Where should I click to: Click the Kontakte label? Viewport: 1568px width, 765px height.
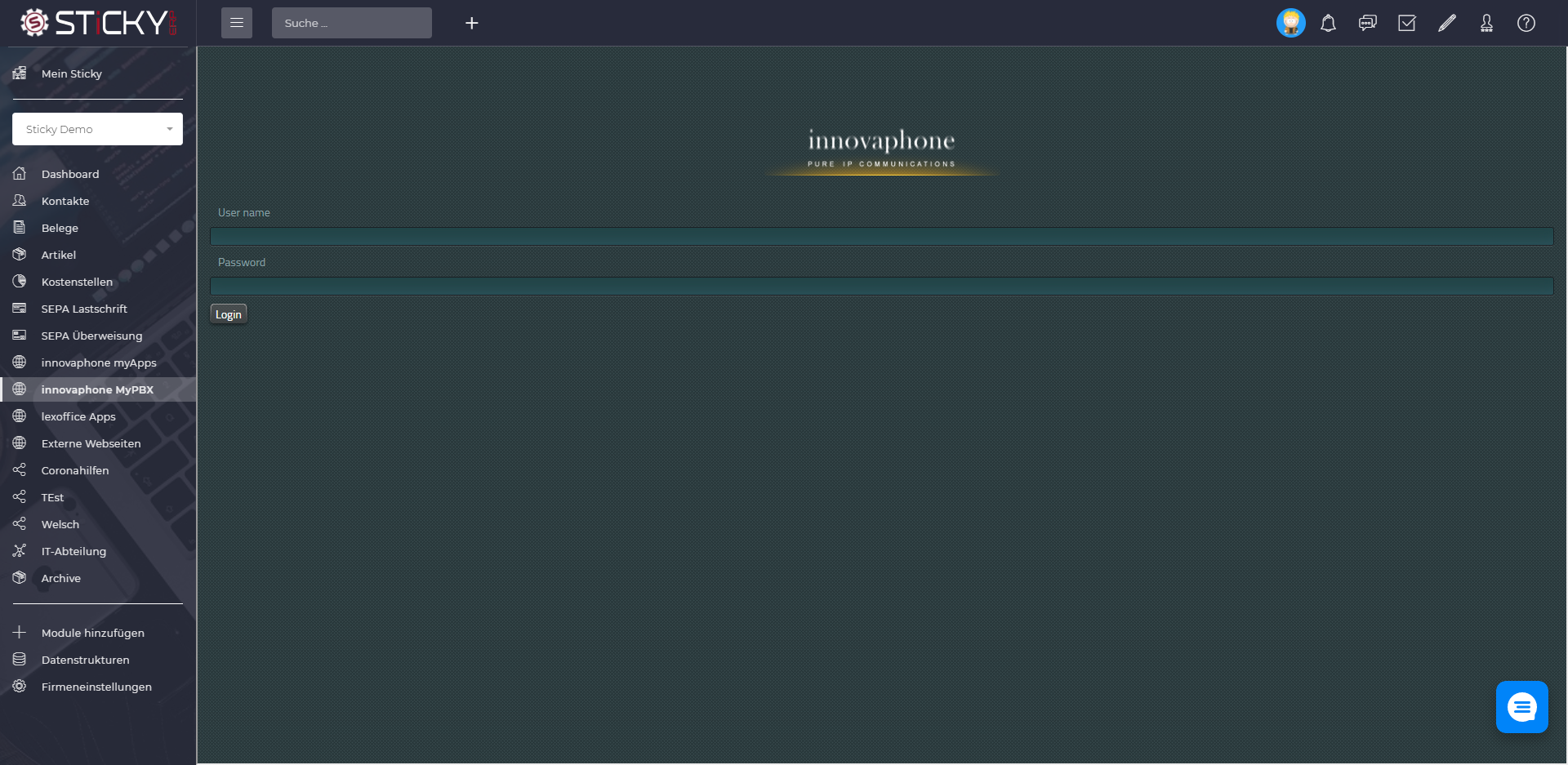(x=65, y=201)
